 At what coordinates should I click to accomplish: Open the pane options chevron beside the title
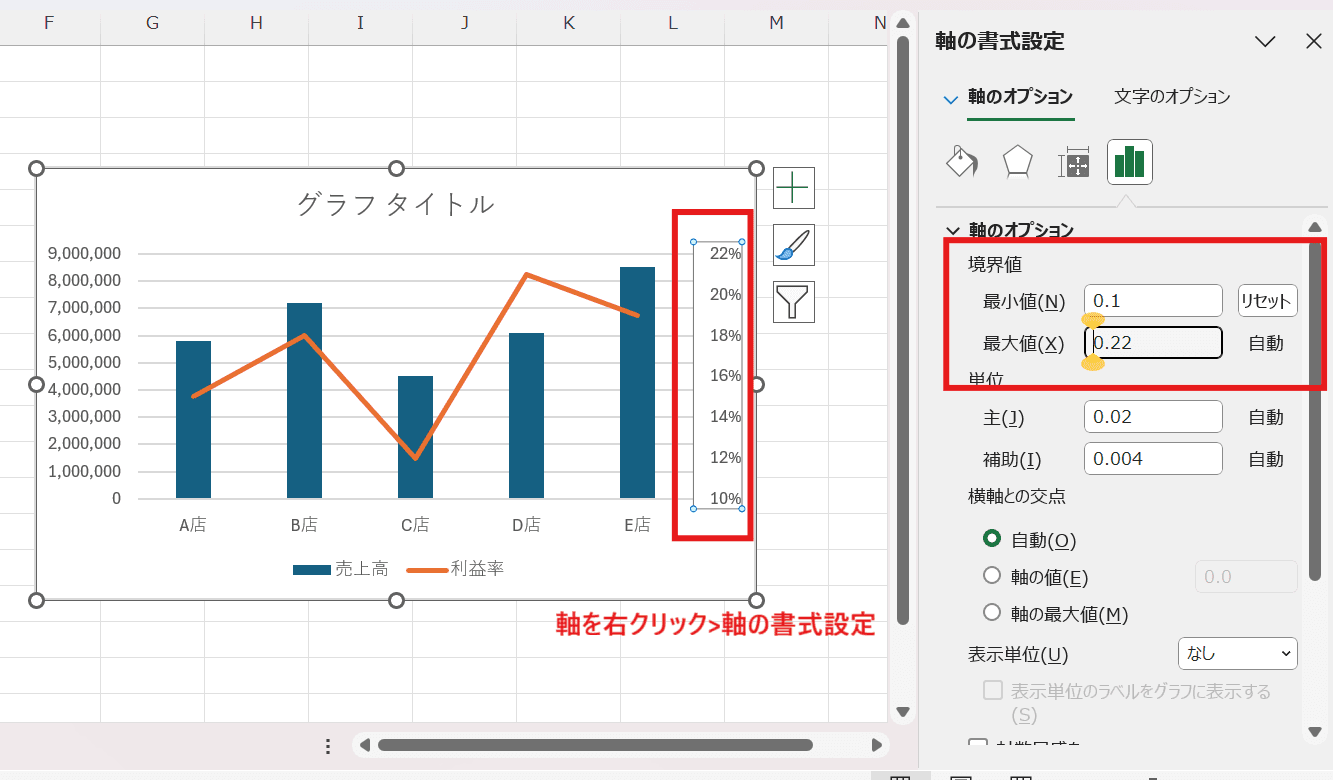click(x=1265, y=41)
